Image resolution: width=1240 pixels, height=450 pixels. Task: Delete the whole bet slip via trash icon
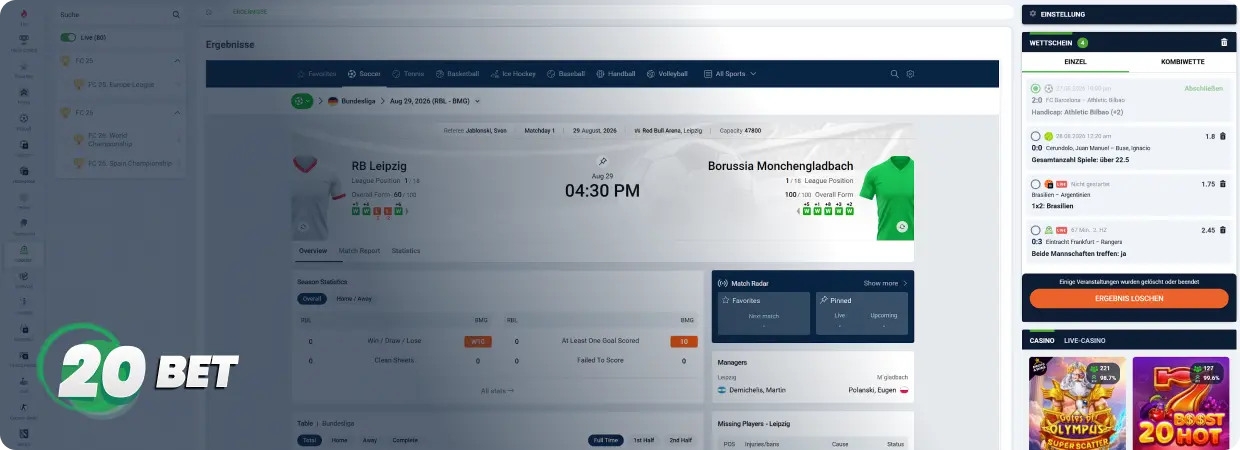pyautogui.click(x=1224, y=43)
